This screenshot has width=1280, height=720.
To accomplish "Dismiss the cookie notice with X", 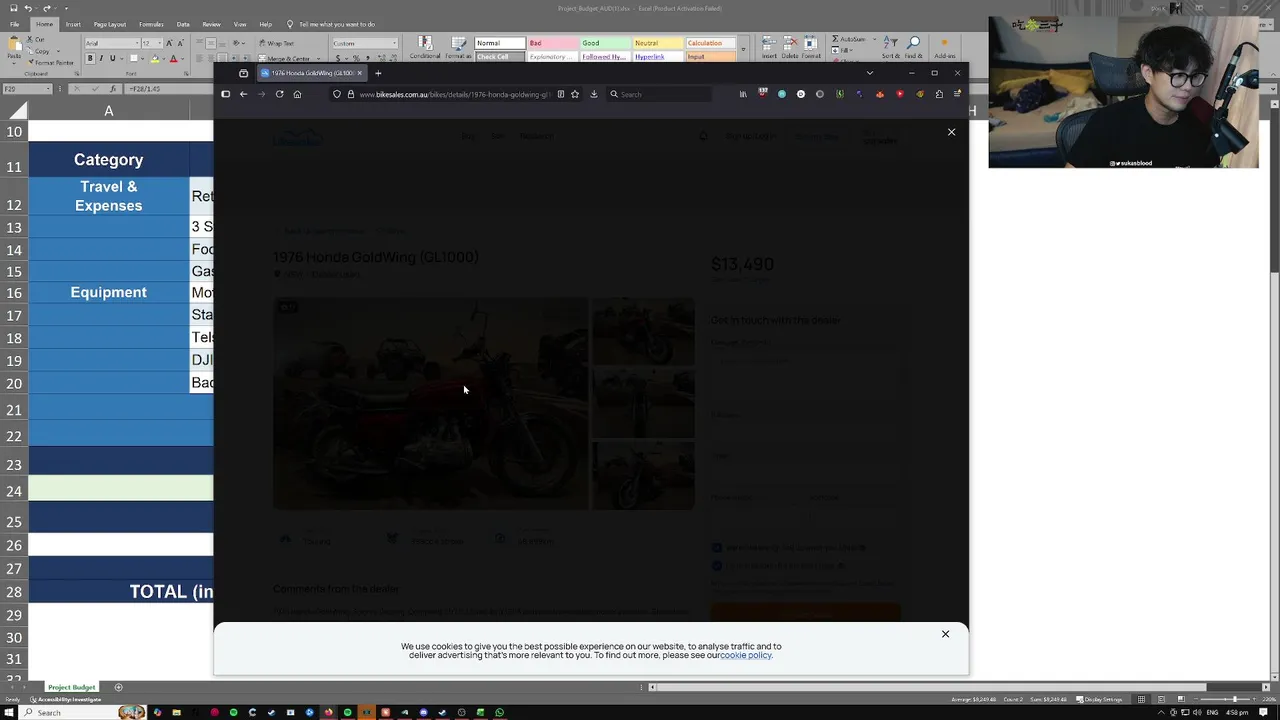I will 945,634.
